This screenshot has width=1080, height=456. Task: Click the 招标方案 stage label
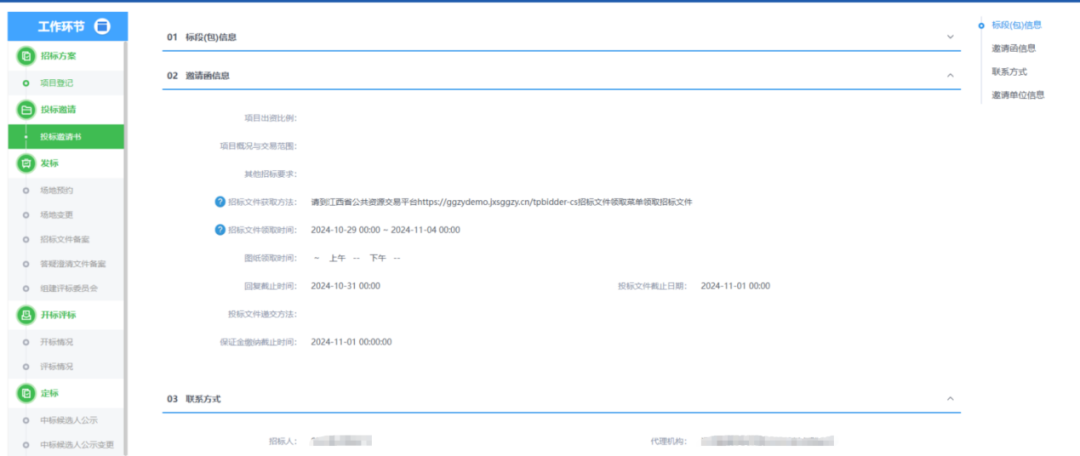59,56
